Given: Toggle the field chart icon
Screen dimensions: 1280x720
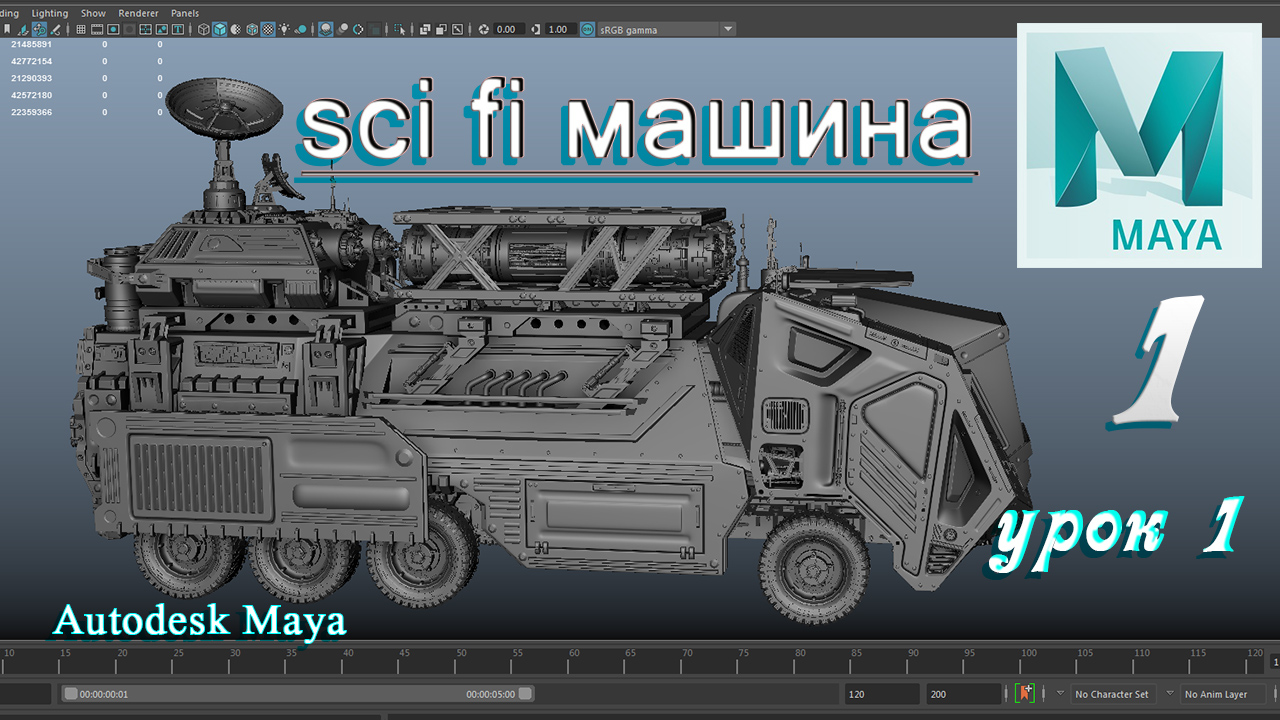Looking at the screenshot, I should [x=145, y=29].
